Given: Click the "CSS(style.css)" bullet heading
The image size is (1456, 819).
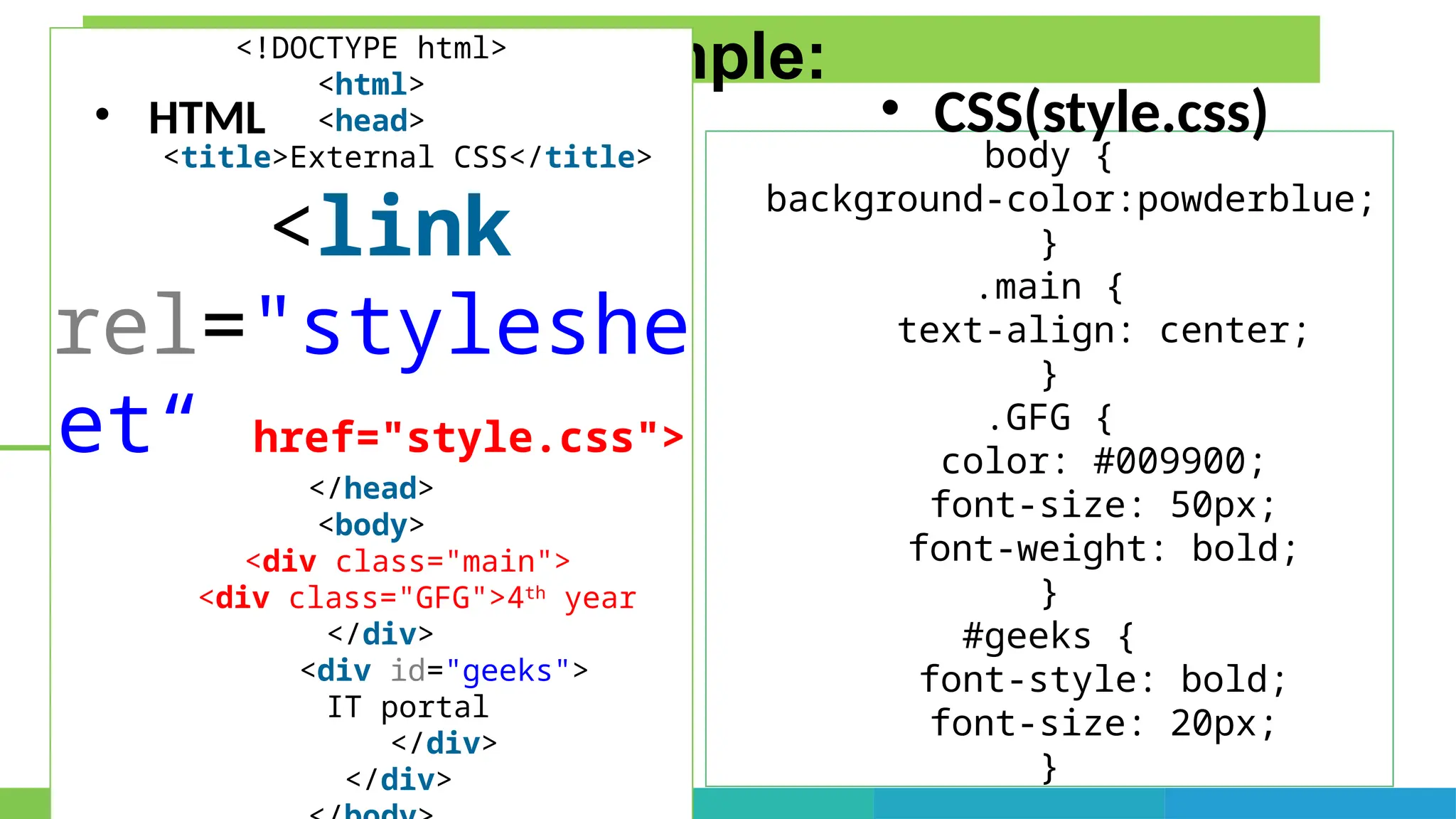Looking at the screenshot, I should [1101, 112].
